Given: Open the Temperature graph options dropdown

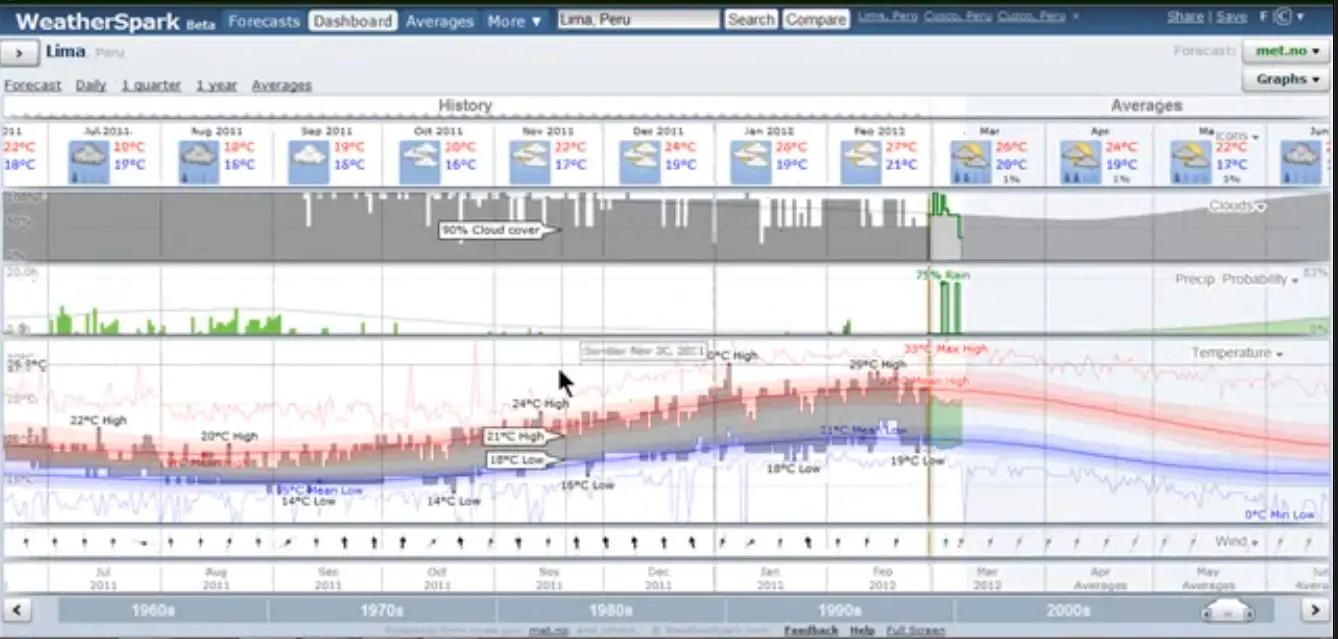Looking at the screenshot, I should pyautogui.click(x=1236, y=353).
